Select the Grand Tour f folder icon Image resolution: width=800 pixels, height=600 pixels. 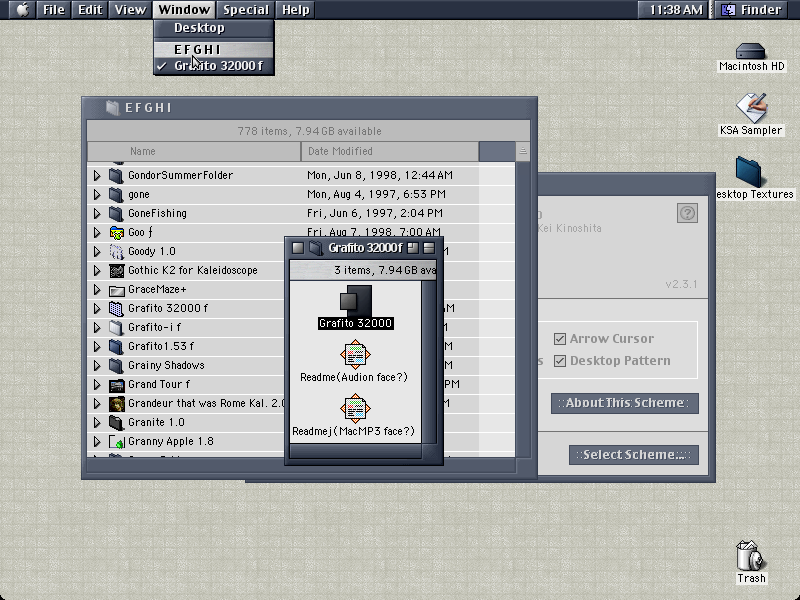click(x=116, y=385)
